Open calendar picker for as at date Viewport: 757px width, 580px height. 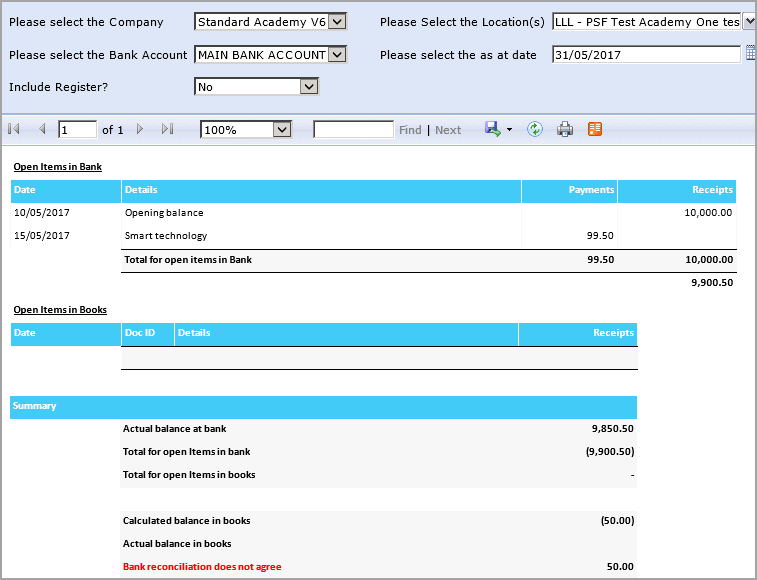coord(751,54)
